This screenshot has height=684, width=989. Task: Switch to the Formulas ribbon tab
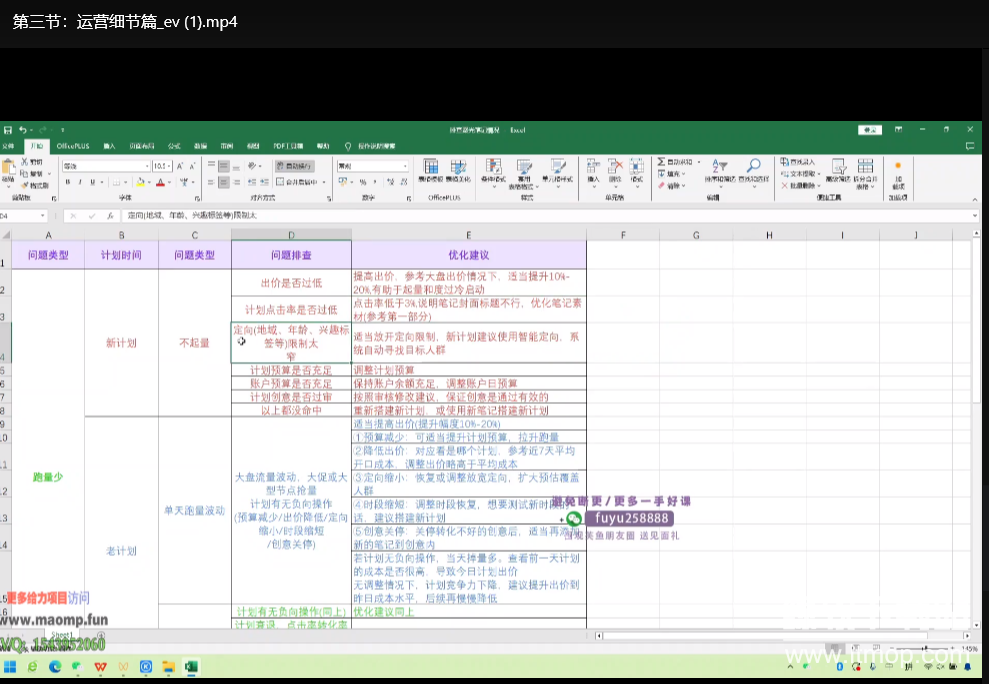(174, 146)
